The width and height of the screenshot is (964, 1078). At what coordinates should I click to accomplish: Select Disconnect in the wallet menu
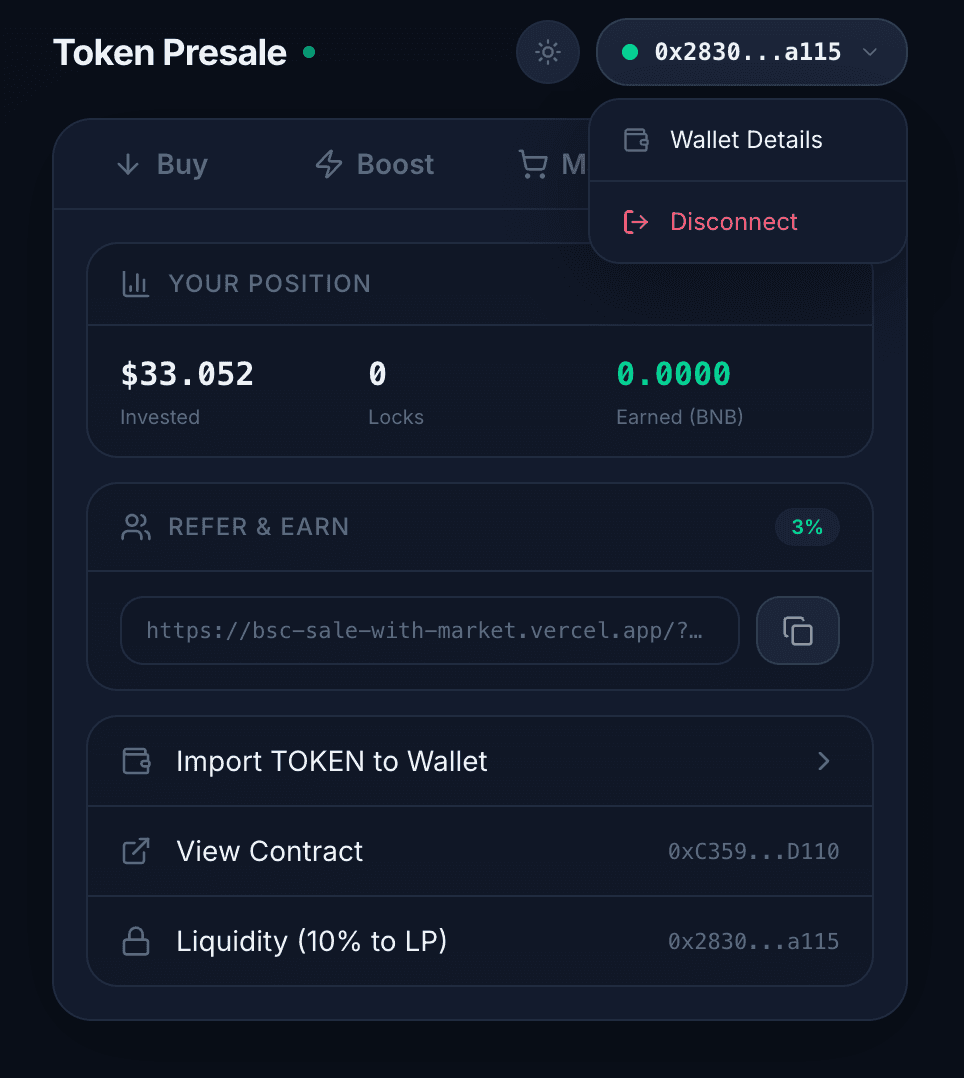click(733, 222)
